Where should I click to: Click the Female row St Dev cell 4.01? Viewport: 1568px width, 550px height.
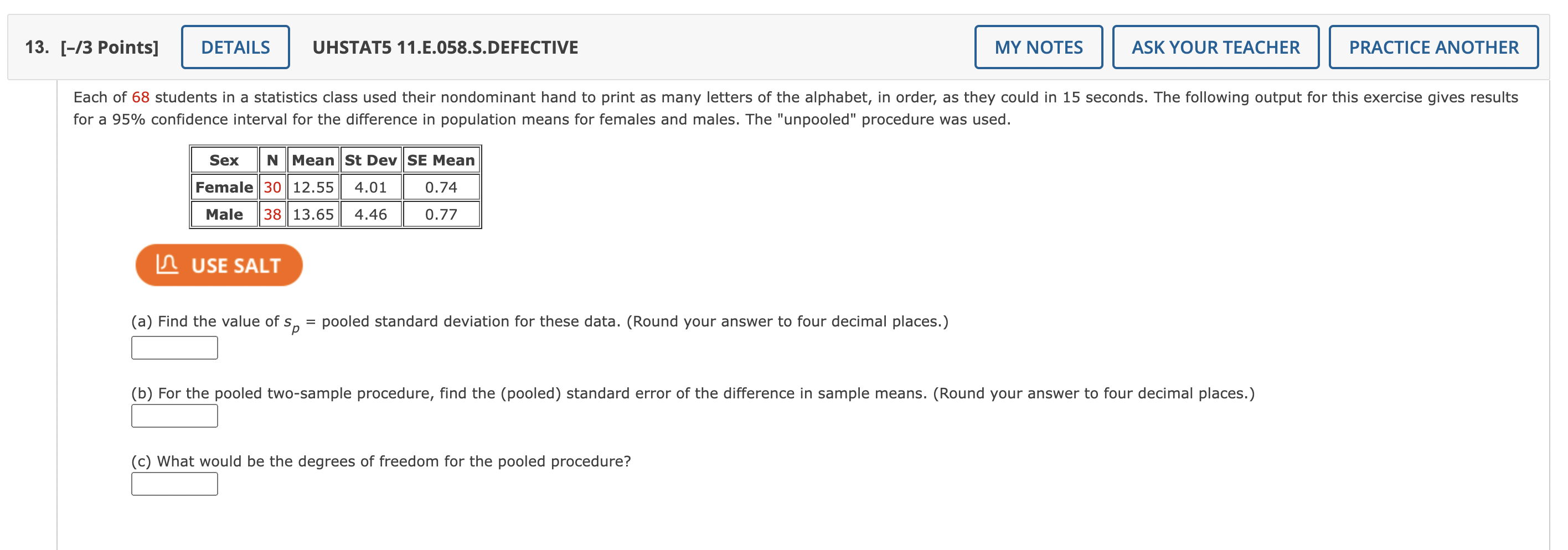(369, 187)
